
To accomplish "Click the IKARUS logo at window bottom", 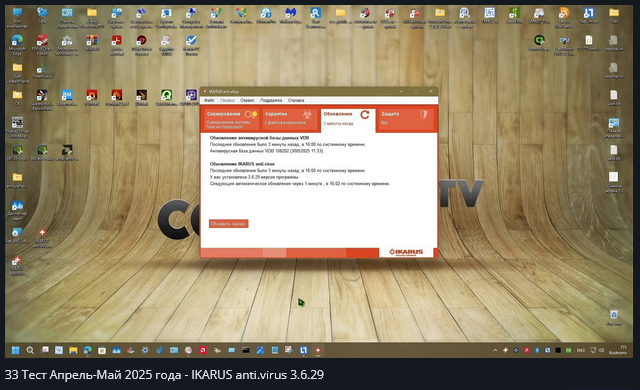I will click(406, 252).
